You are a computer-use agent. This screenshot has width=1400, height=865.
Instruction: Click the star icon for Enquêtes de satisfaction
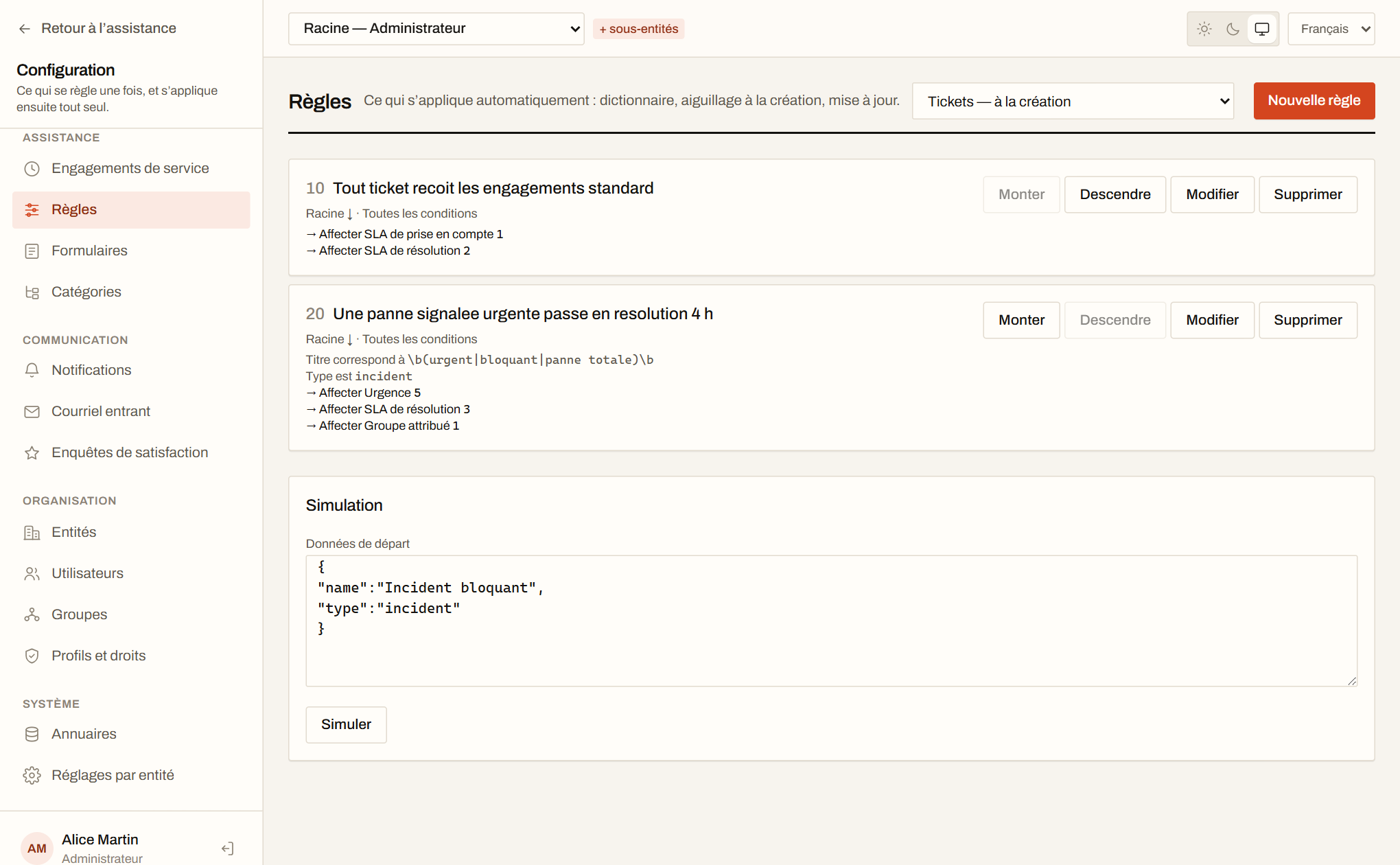click(32, 453)
